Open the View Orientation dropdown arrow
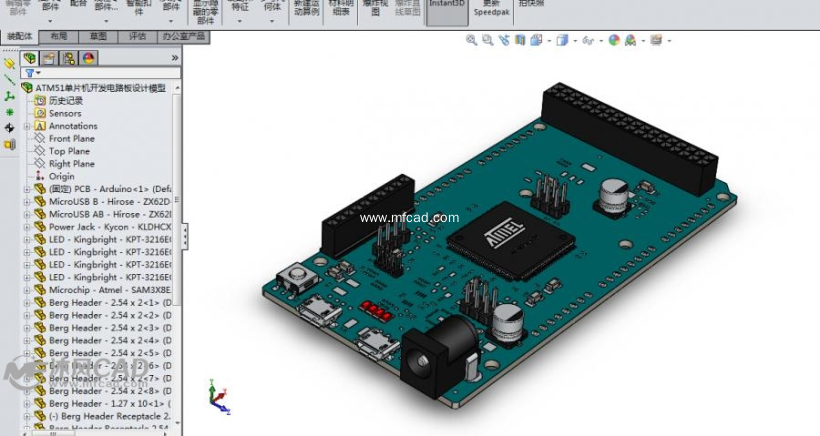The height and width of the screenshot is (436, 820). coord(549,41)
